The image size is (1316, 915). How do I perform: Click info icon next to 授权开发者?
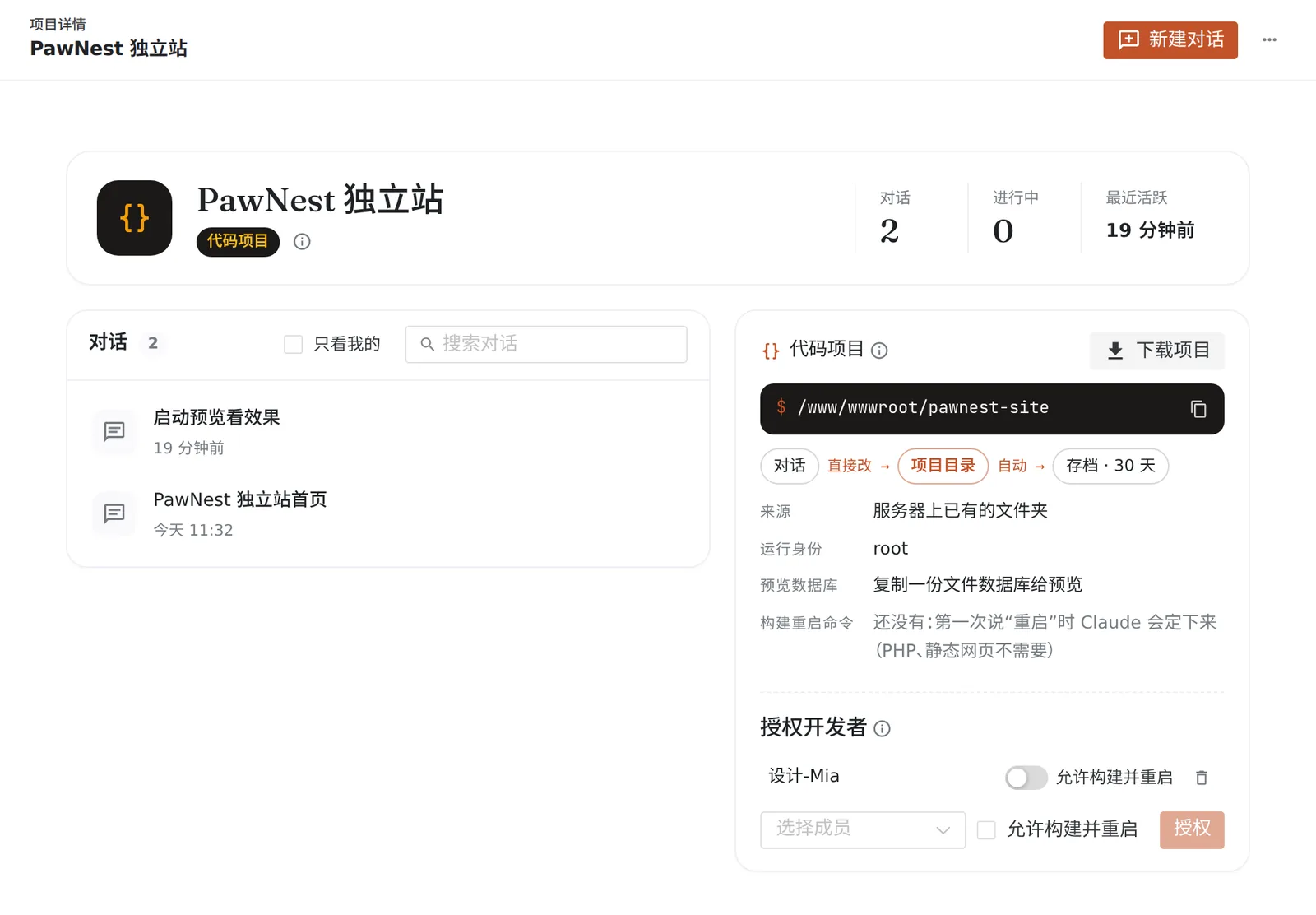(x=882, y=728)
